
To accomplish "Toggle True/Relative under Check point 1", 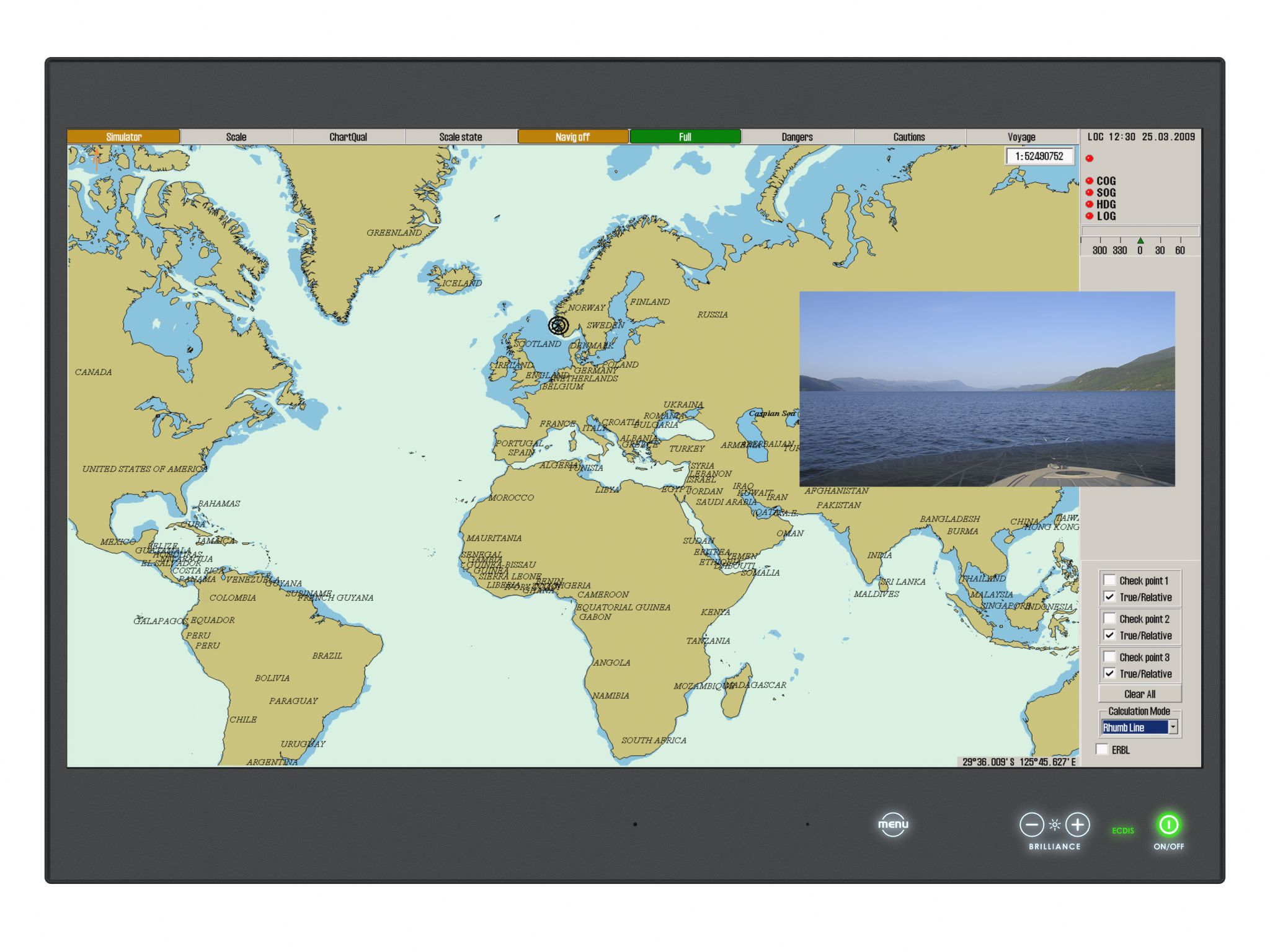I will [1109, 597].
